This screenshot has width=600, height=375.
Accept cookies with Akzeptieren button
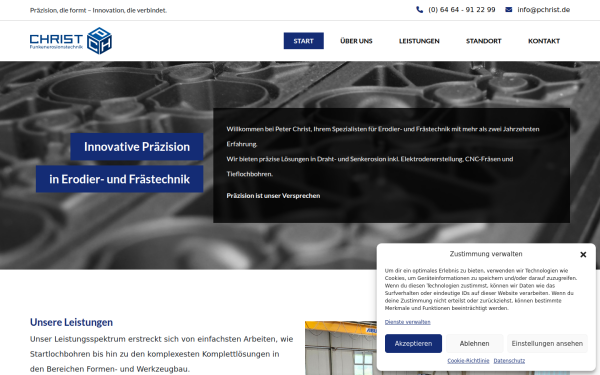coord(413,344)
